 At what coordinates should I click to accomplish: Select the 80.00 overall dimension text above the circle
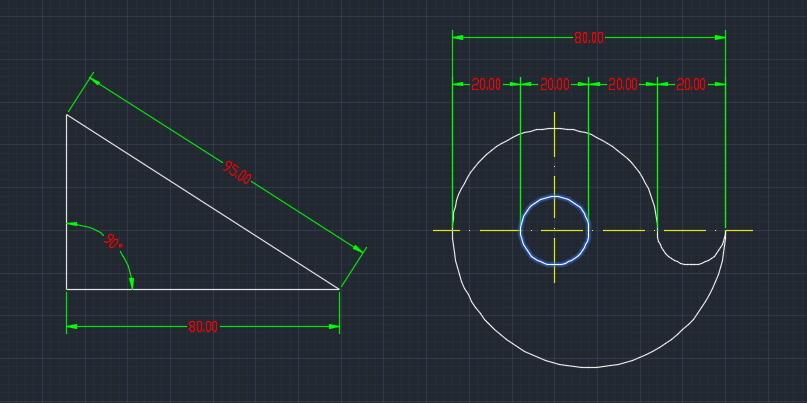[589, 38]
